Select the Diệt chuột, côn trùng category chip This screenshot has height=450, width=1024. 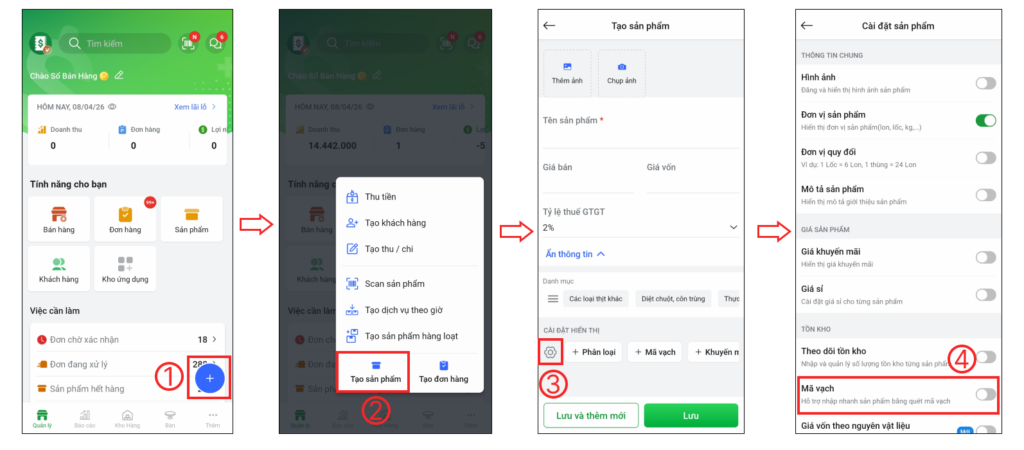673,299
